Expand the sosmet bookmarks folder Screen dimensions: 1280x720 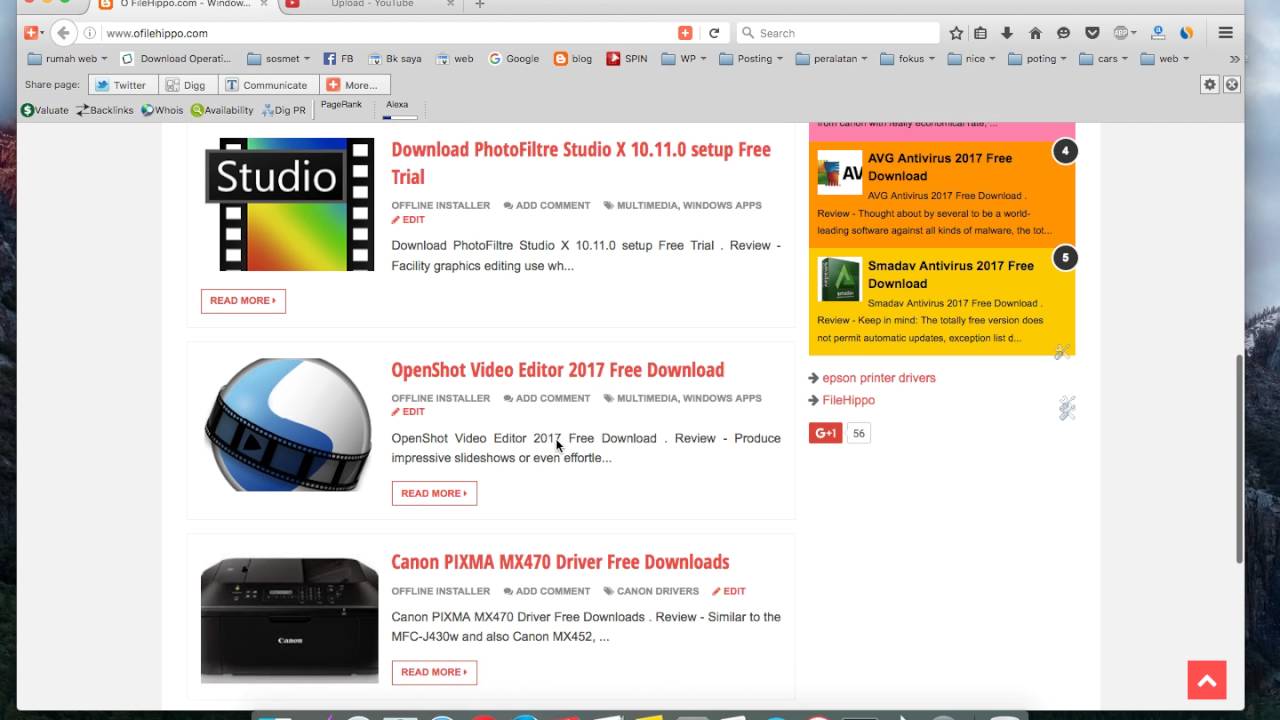point(279,59)
